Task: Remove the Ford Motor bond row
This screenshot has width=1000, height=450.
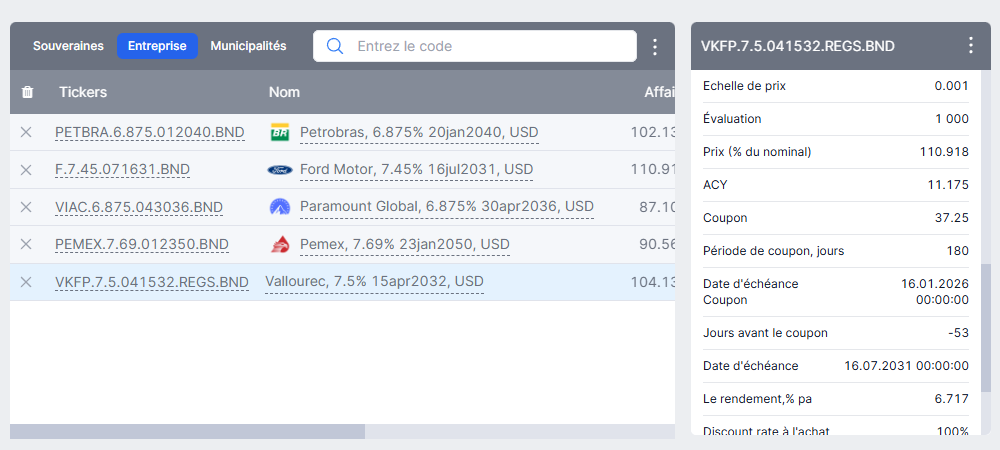Action: (x=26, y=170)
